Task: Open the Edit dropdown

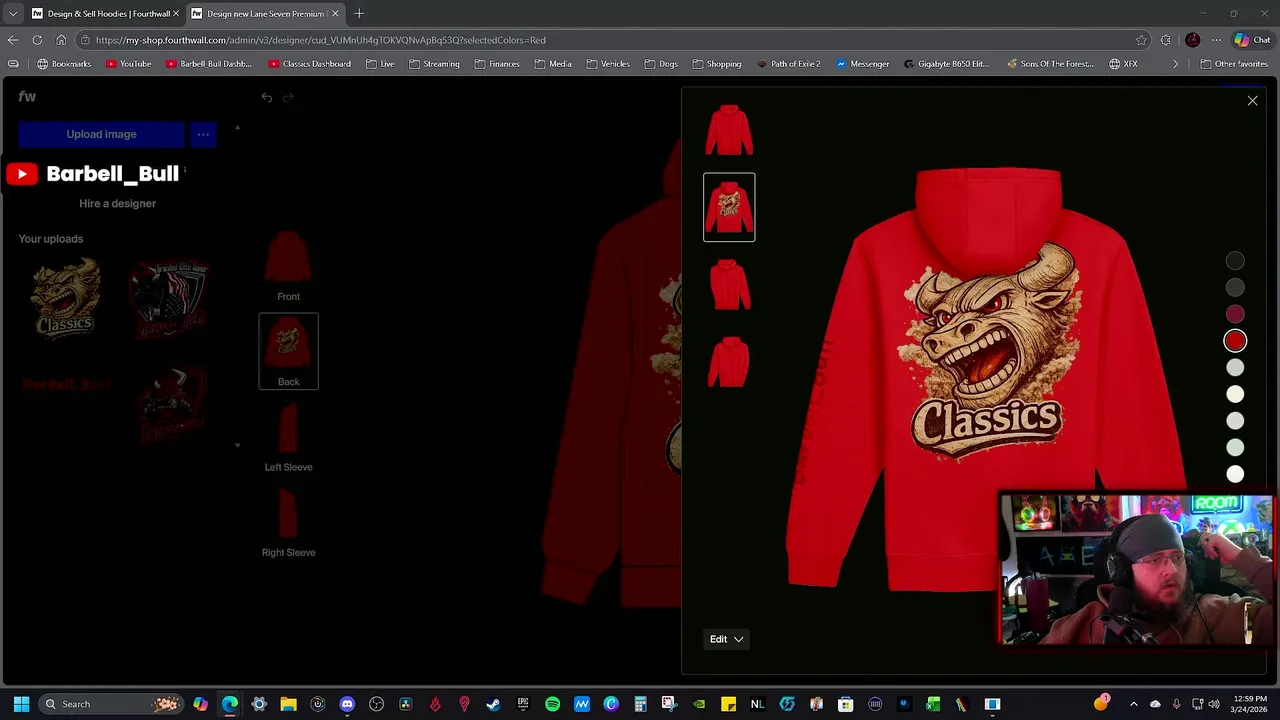Action: [727, 639]
